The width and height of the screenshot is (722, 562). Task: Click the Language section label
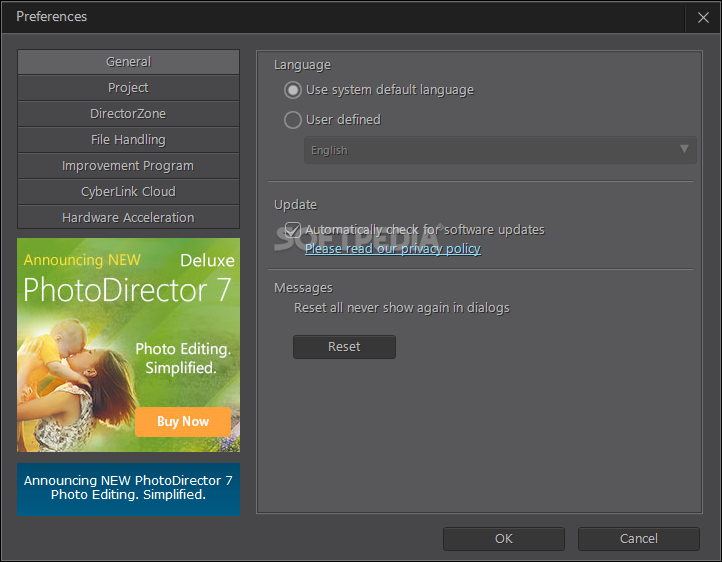303,65
